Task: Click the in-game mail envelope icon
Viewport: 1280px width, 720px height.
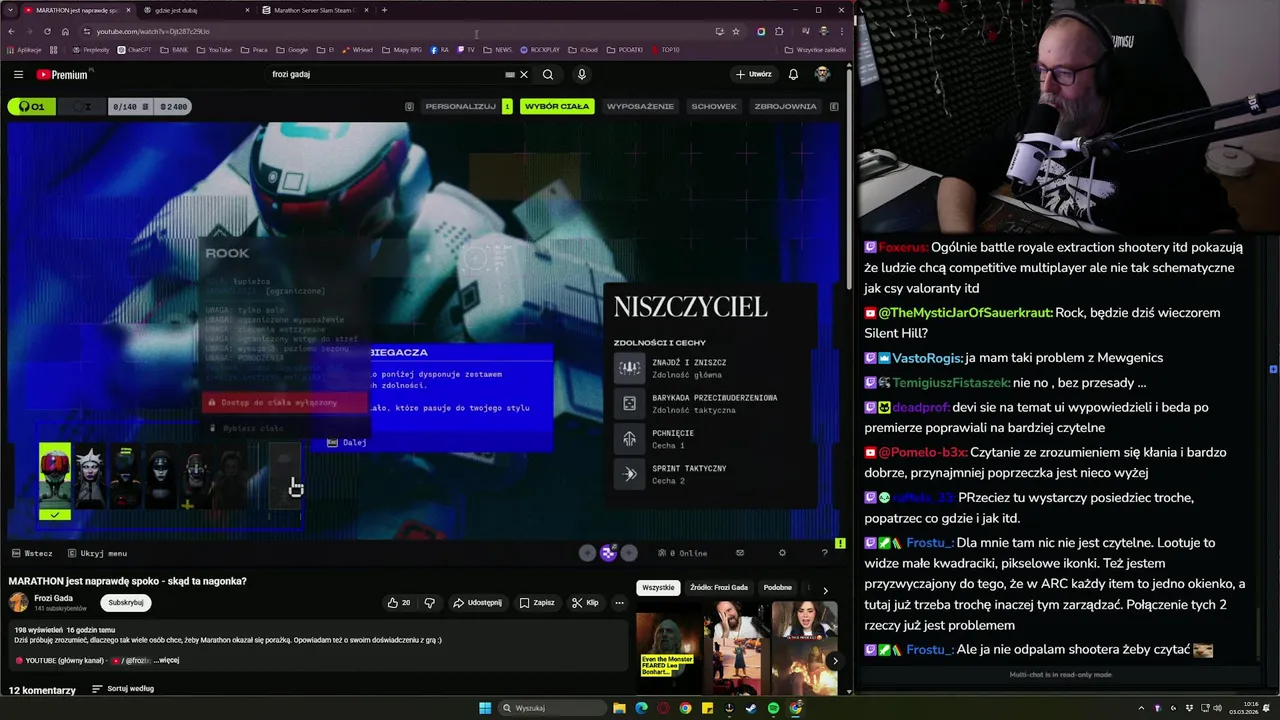Action: pyautogui.click(x=740, y=553)
